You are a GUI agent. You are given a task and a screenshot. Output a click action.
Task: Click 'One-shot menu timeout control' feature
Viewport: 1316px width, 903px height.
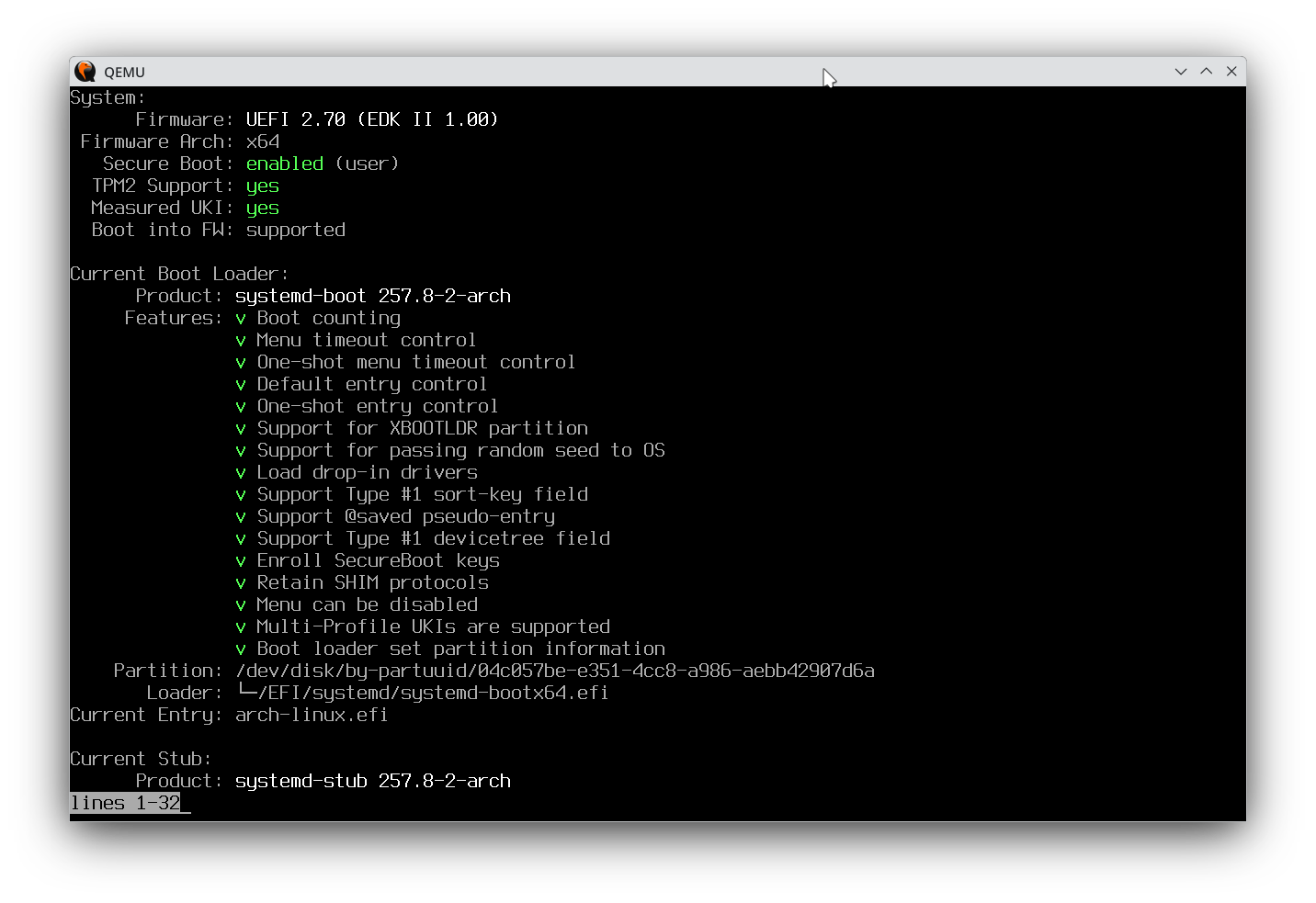click(405, 362)
